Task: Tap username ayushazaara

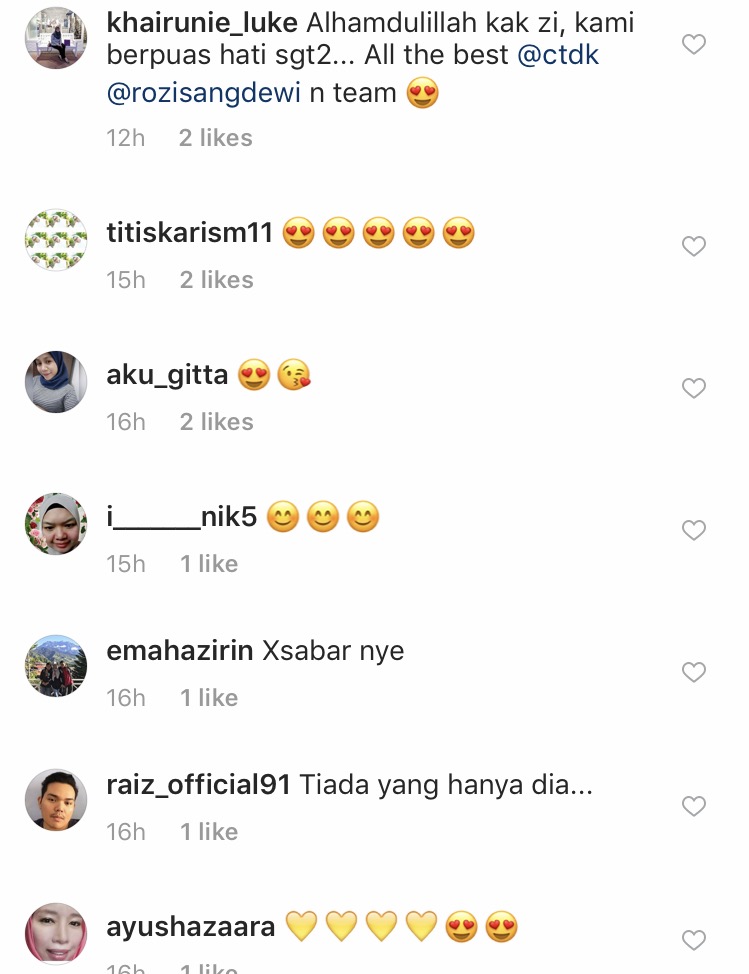Action: click(191, 927)
